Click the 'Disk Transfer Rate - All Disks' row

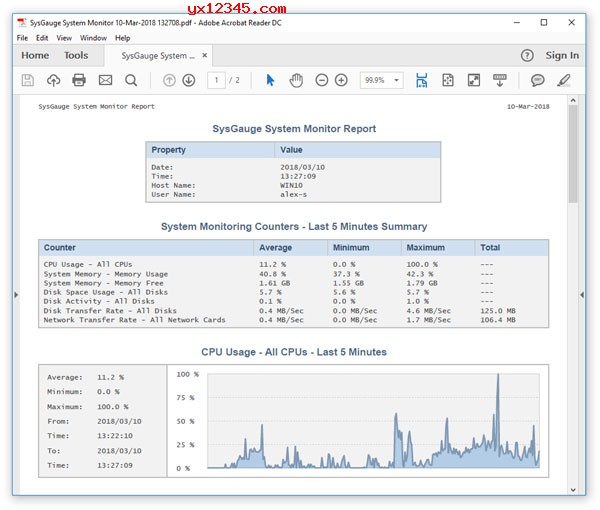tap(293, 311)
